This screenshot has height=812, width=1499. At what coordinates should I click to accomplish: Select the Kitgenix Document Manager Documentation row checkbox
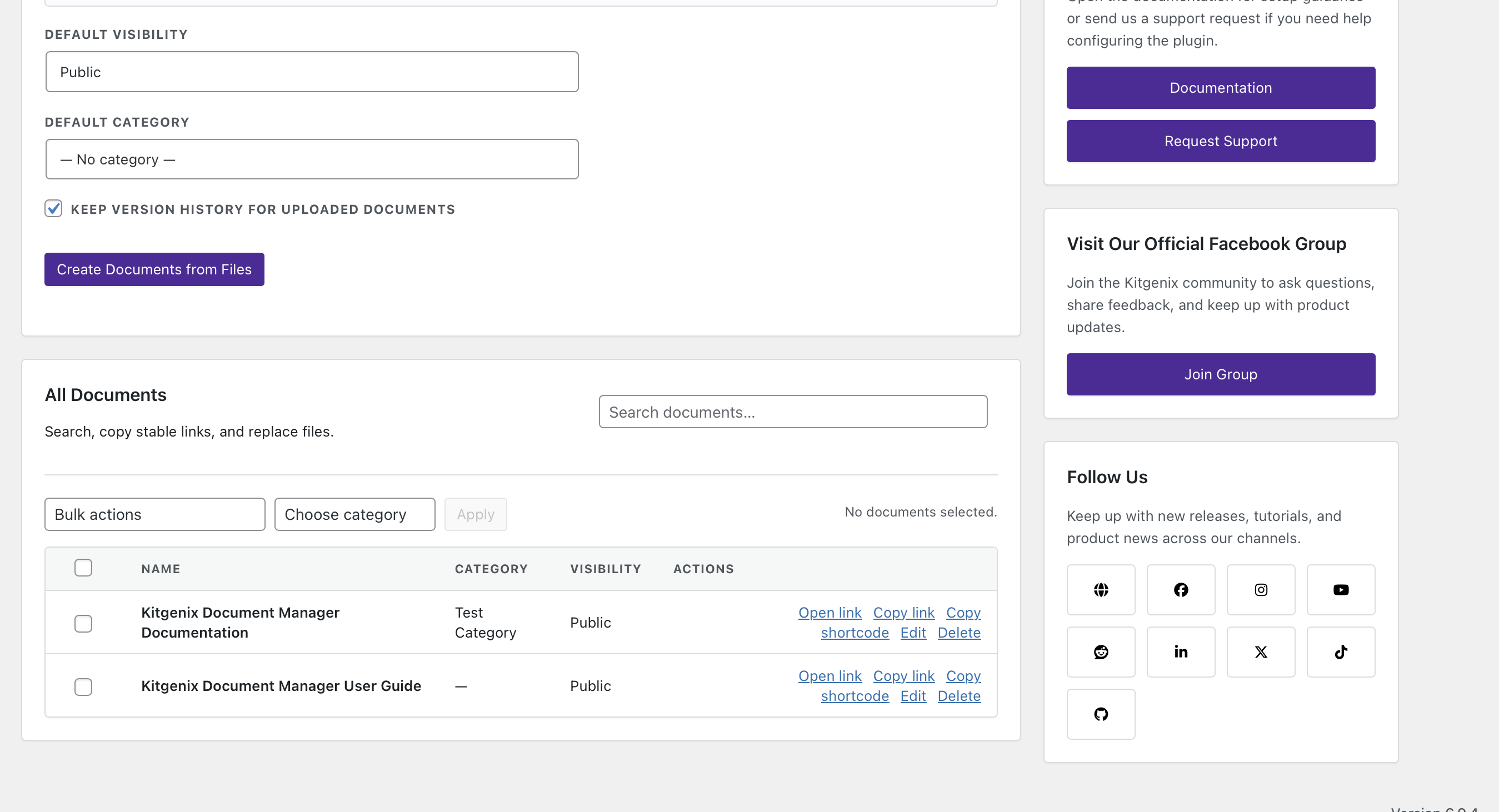83,624
